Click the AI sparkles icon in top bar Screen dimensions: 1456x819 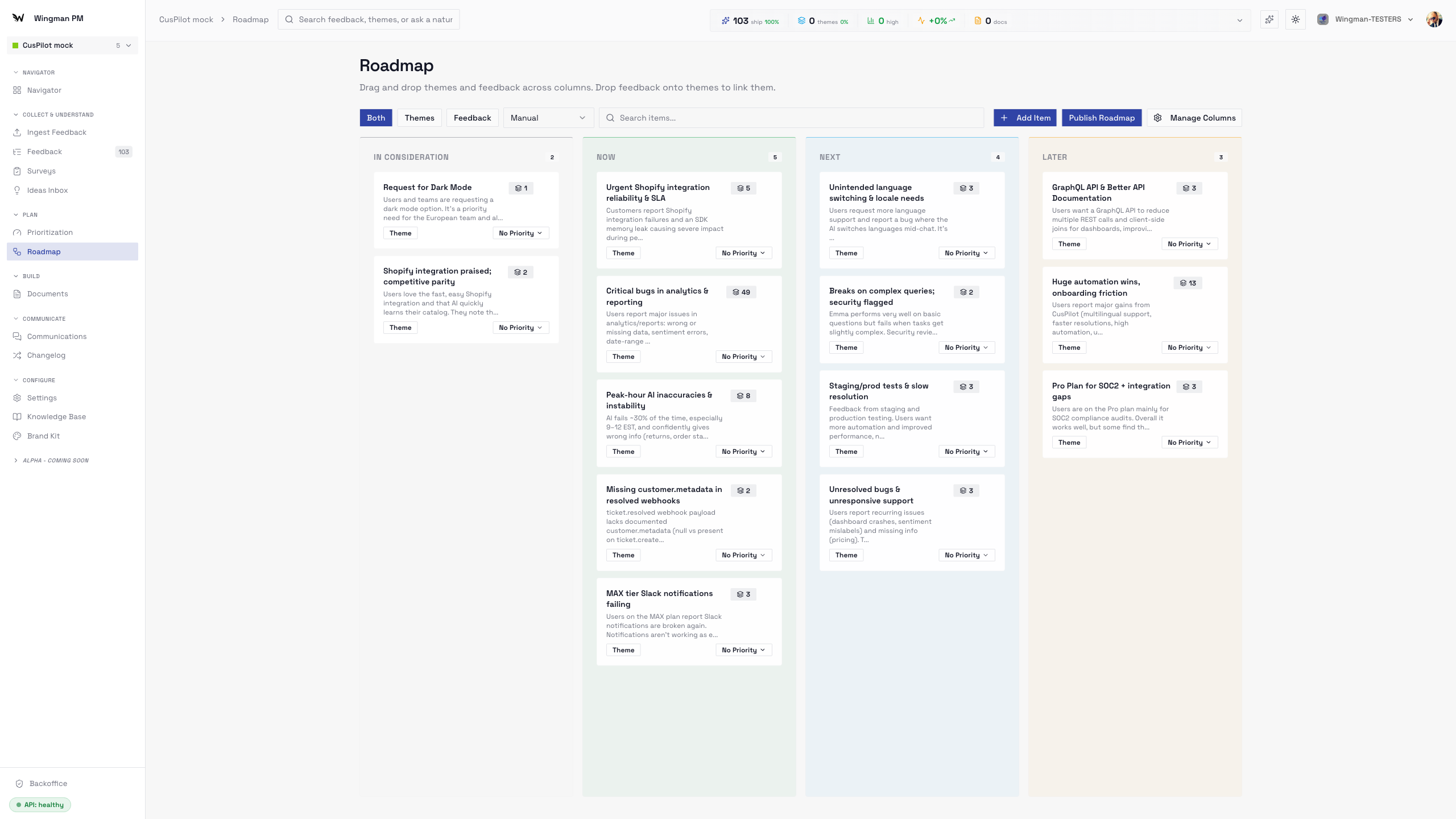tap(1269, 19)
